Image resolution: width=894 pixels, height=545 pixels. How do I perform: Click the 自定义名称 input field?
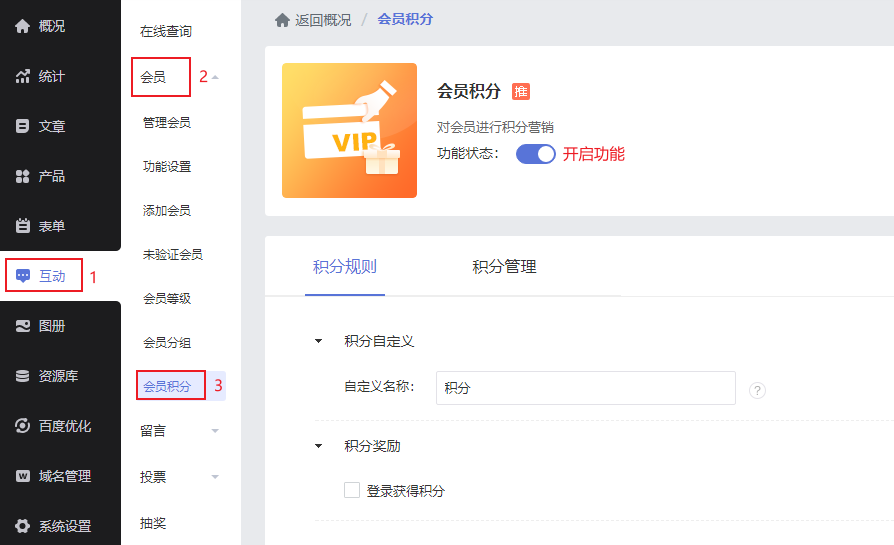586,388
